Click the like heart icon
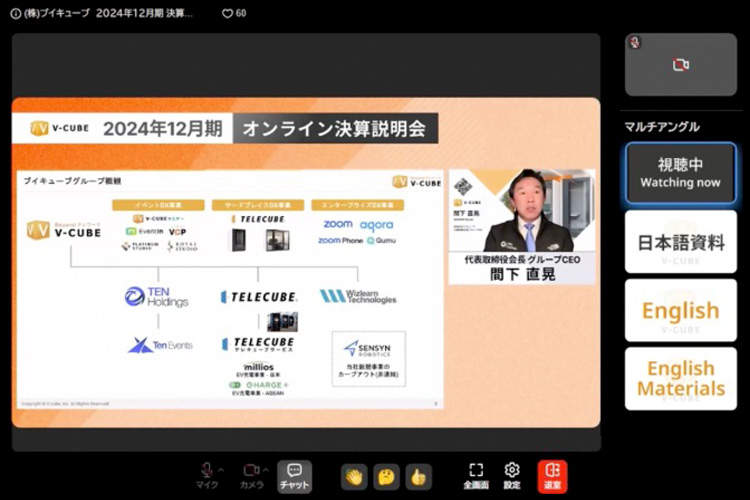This screenshot has width=750, height=500. (x=228, y=13)
